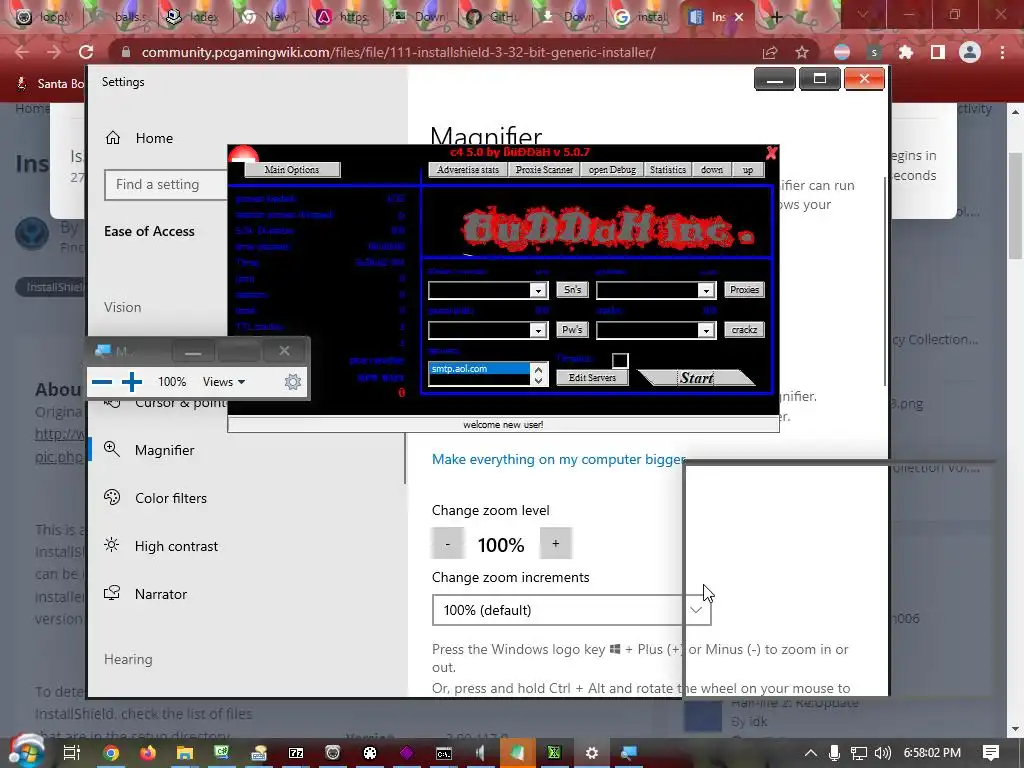Open Chrome extensions puzzle icon
The width and height of the screenshot is (1024, 768).
pyautogui.click(x=906, y=52)
